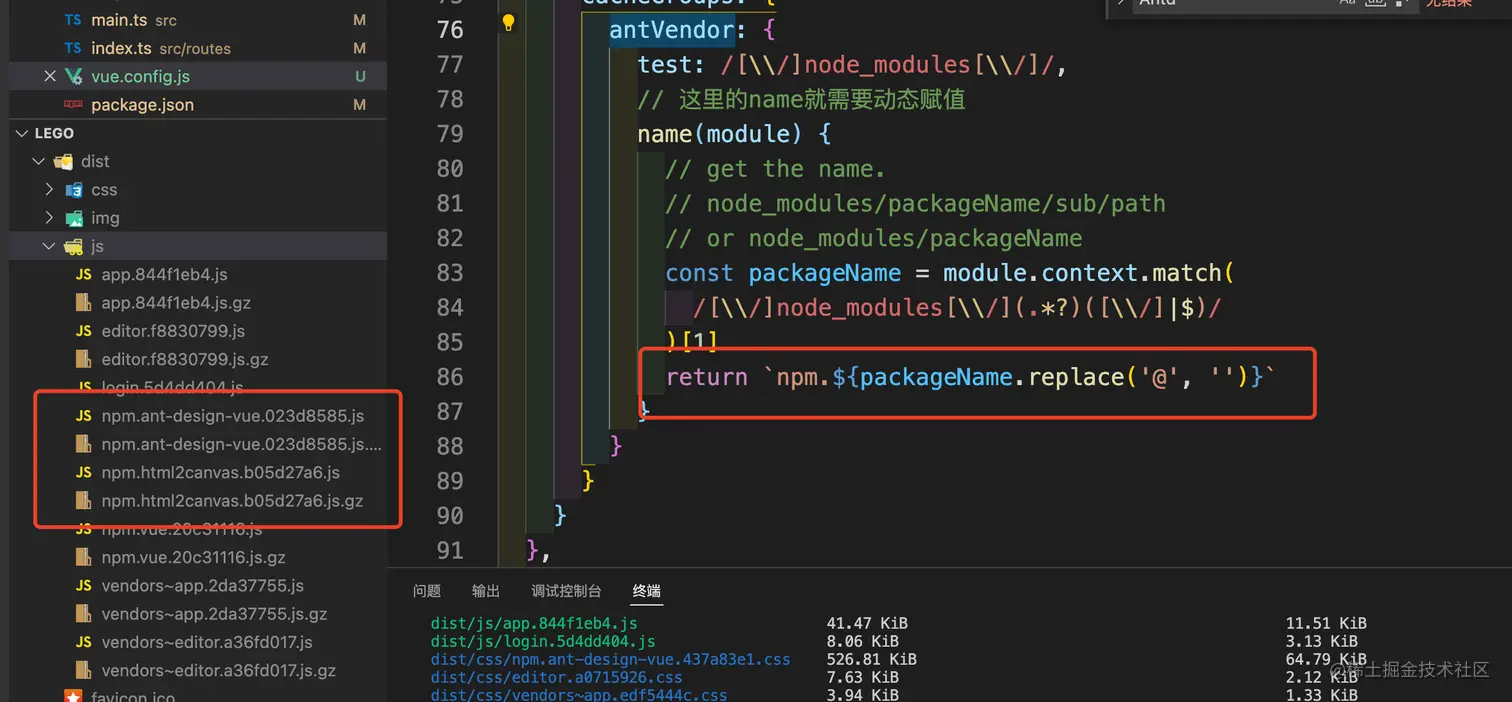Click the js folder icon
The height and width of the screenshot is (702, 1512).
[x=74, y=246]
